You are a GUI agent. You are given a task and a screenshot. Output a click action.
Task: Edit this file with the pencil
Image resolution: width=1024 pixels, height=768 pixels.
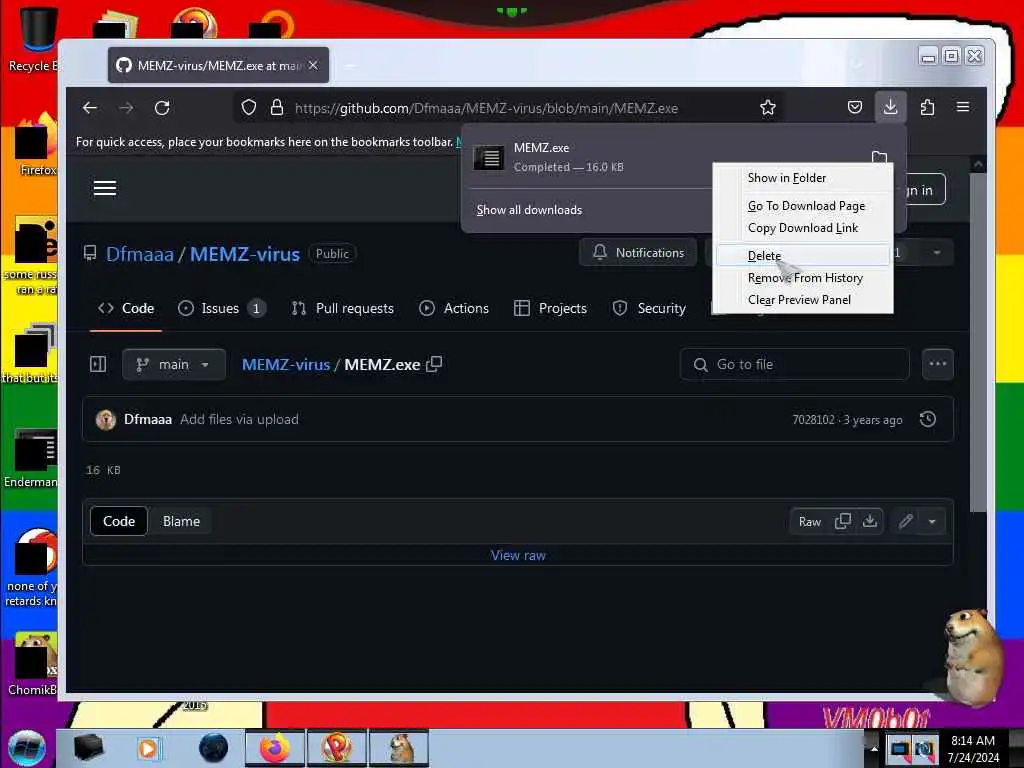905,521
